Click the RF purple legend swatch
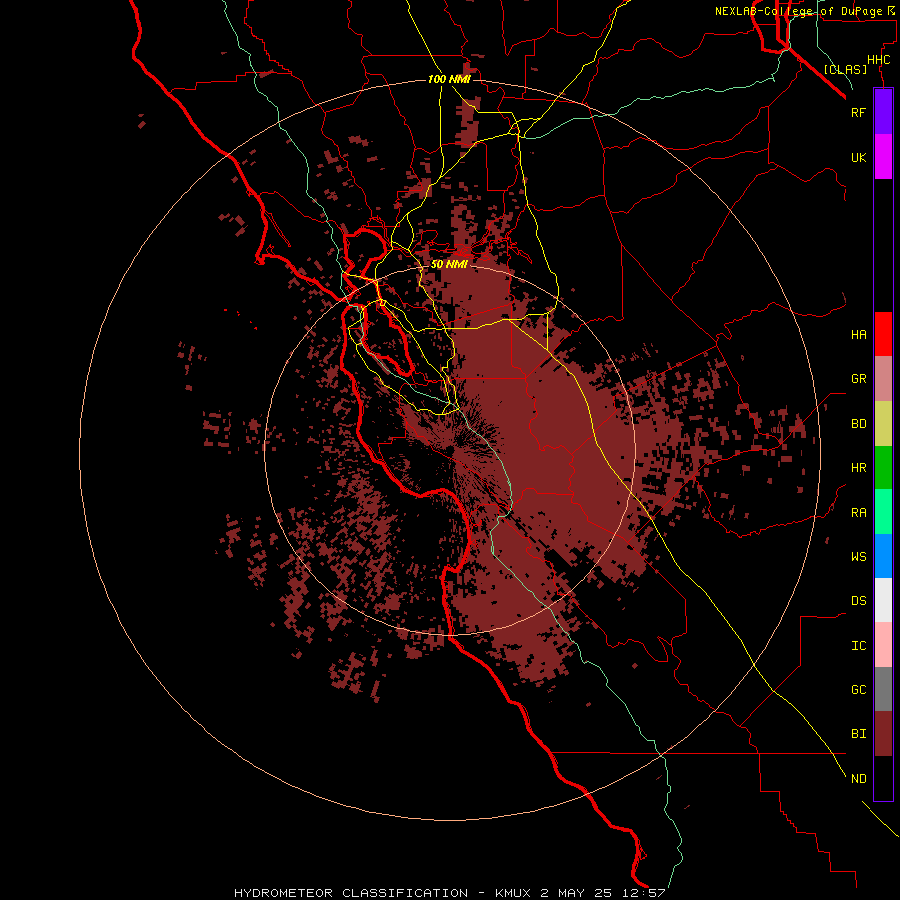This screenshot has width=900, height=900. pyautogui.click(x=883, y=112)
